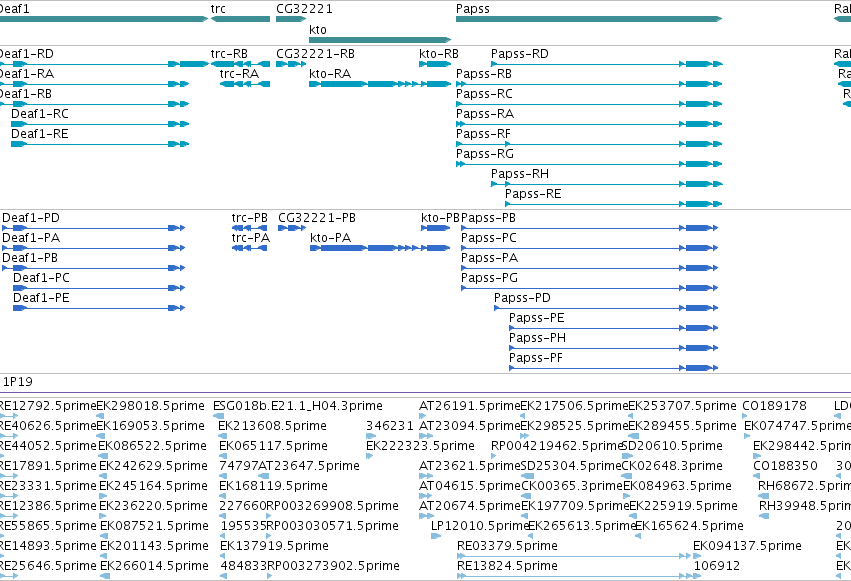Click the CG32221 gene label
The image size is (851, 581).
[304, 9]
